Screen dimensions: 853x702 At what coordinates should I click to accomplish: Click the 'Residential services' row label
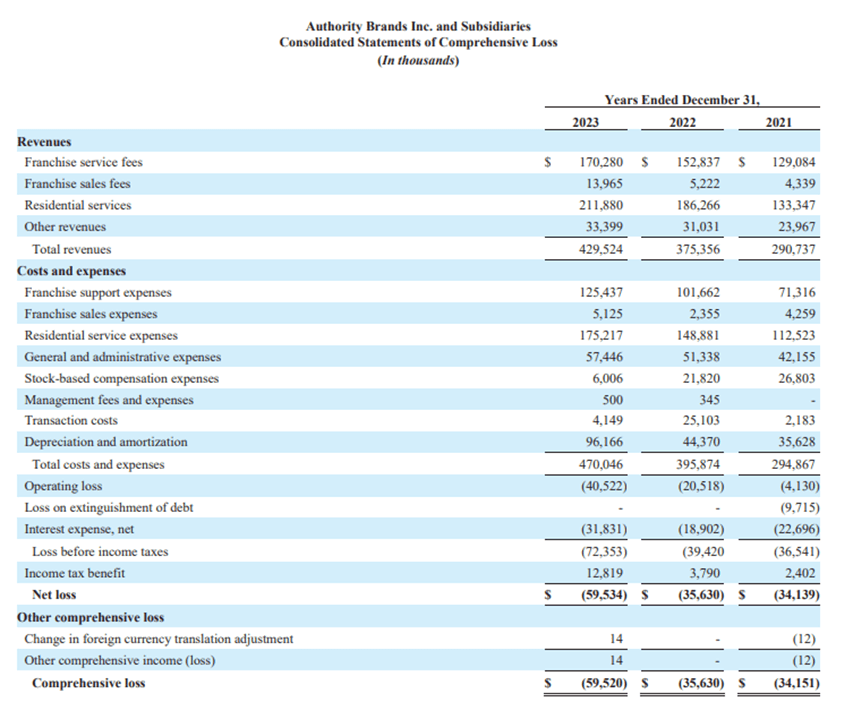[x=78, y=205]
